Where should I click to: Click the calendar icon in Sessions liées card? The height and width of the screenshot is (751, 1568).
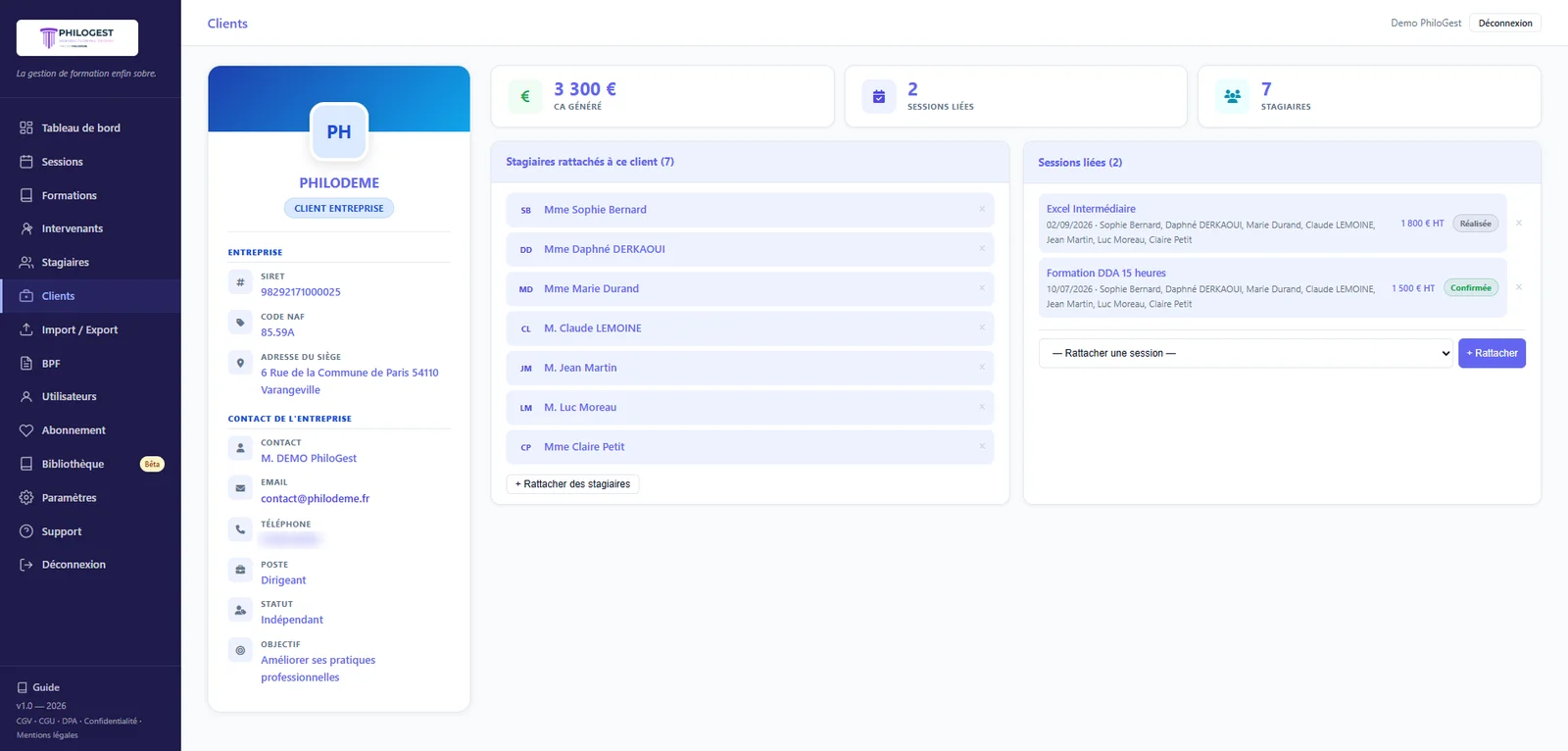click(879, 96)
